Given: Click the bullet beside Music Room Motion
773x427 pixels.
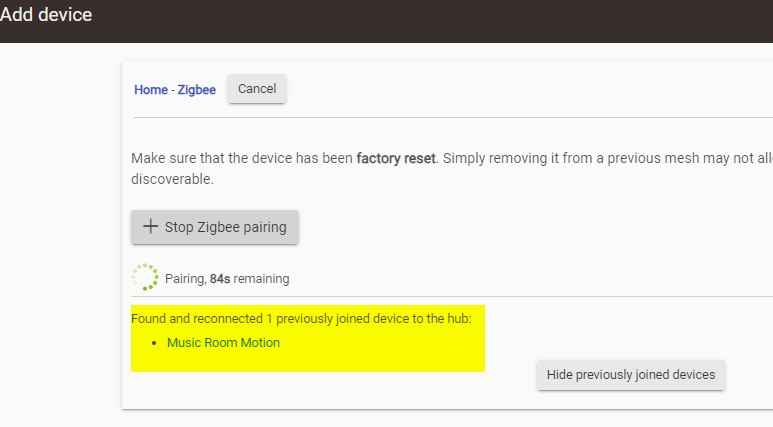Looking at the screenshot, I should (155, 343).
